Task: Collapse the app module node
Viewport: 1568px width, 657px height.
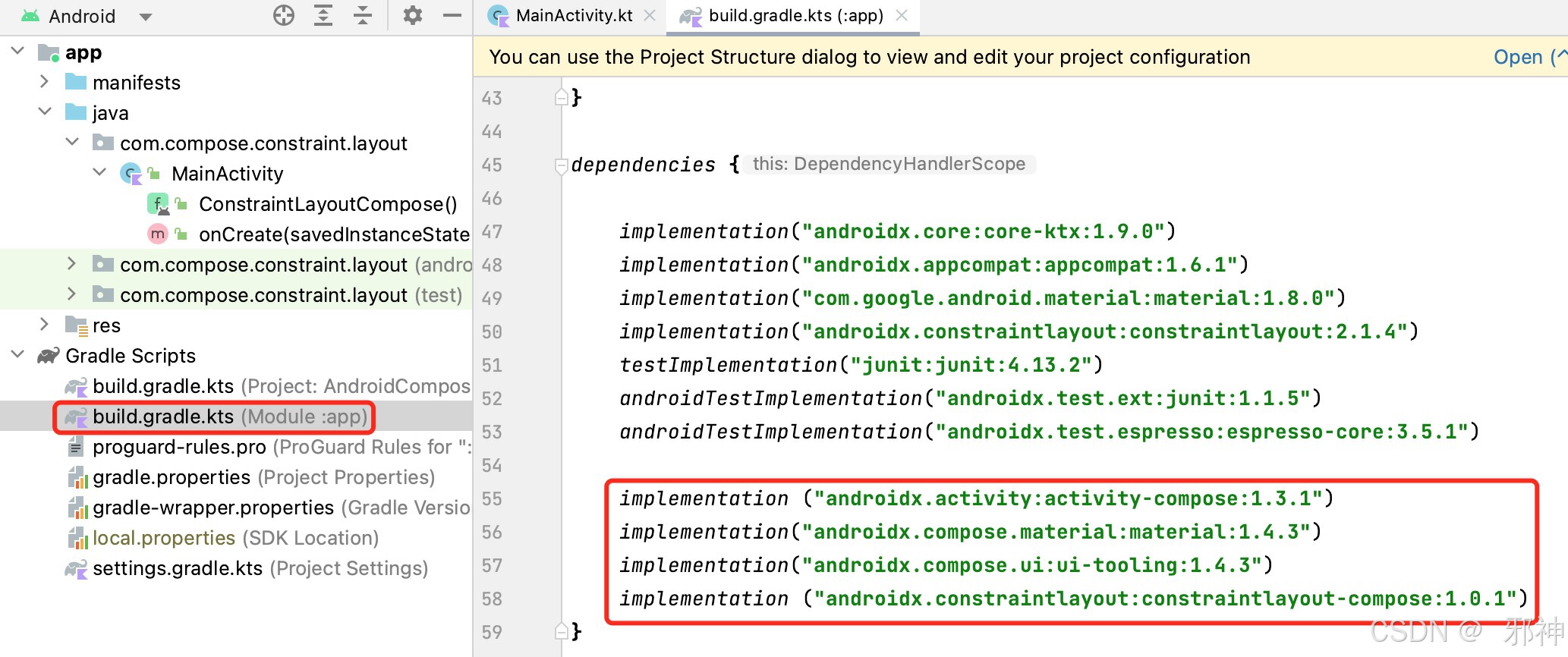Action: [17, 52]
